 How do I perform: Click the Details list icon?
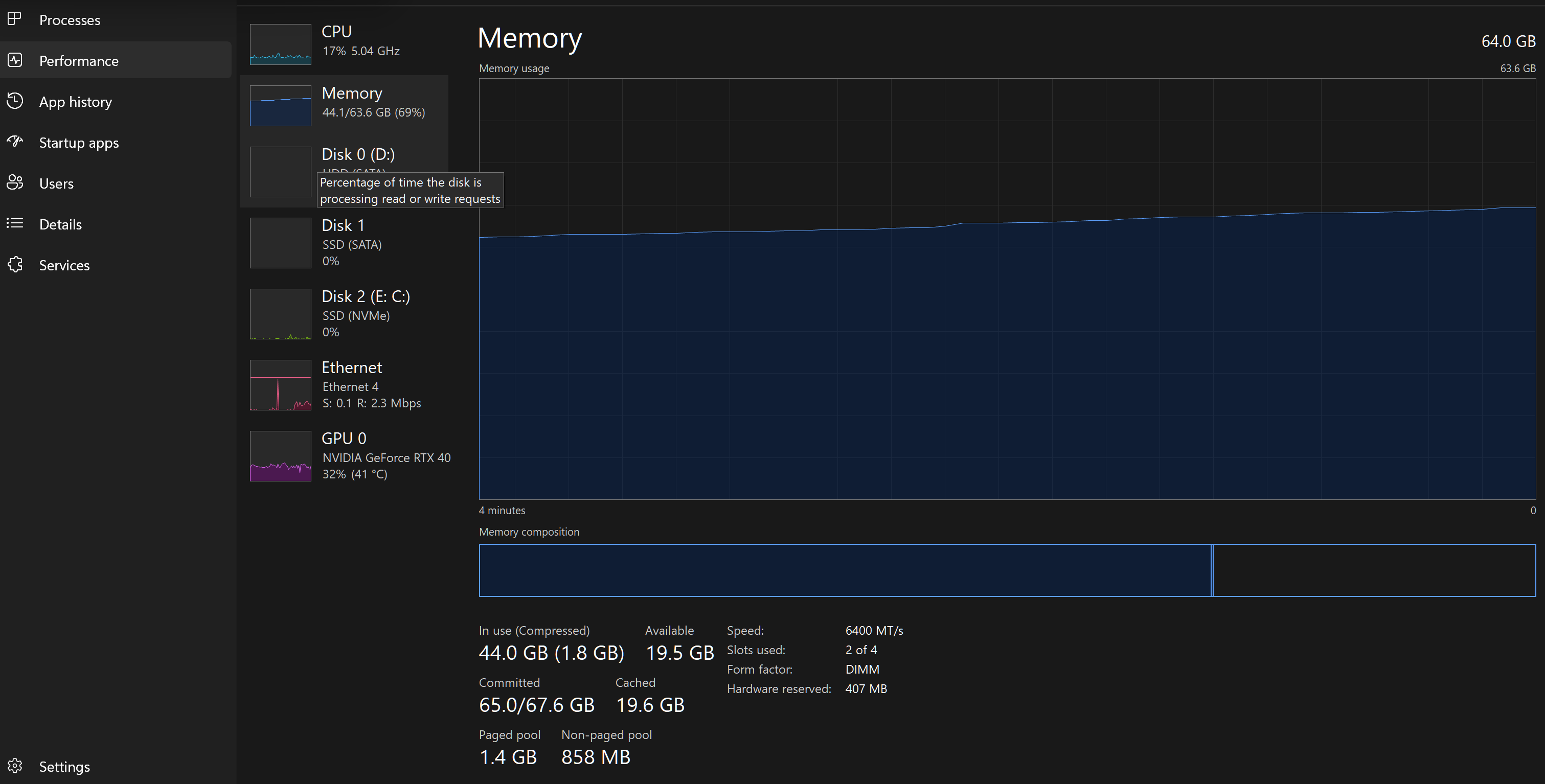[x=15, y=223]
